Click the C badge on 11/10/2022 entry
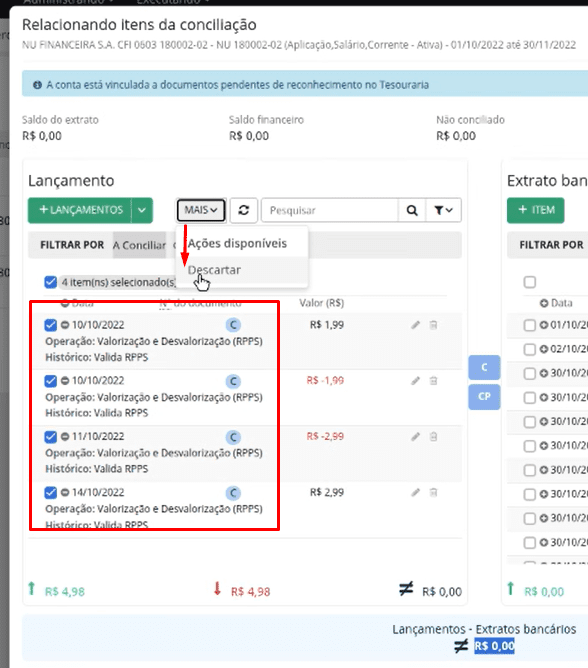 [x=233, y=437]
